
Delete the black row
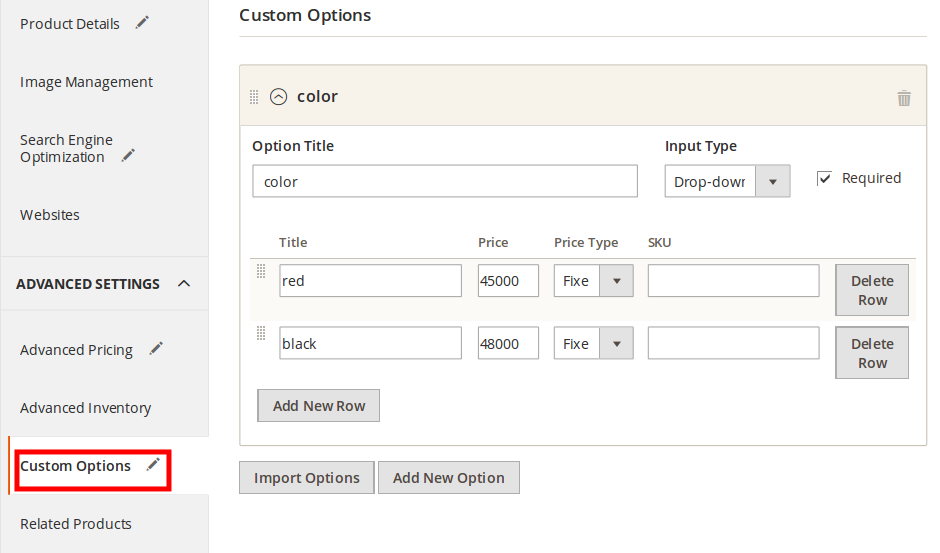(871, 353)
